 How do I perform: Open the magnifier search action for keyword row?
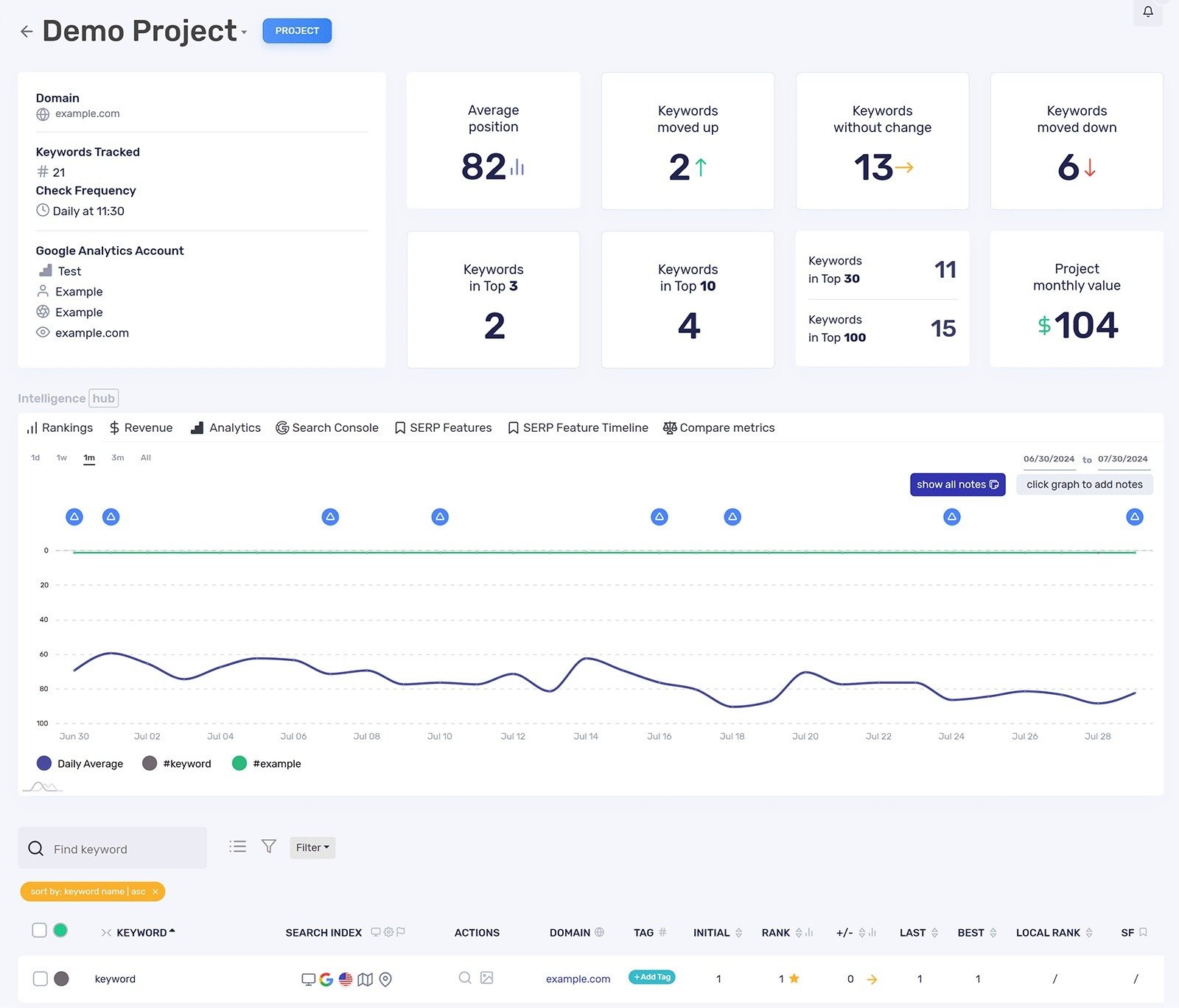pyautogui.click(x=465, y=978)
